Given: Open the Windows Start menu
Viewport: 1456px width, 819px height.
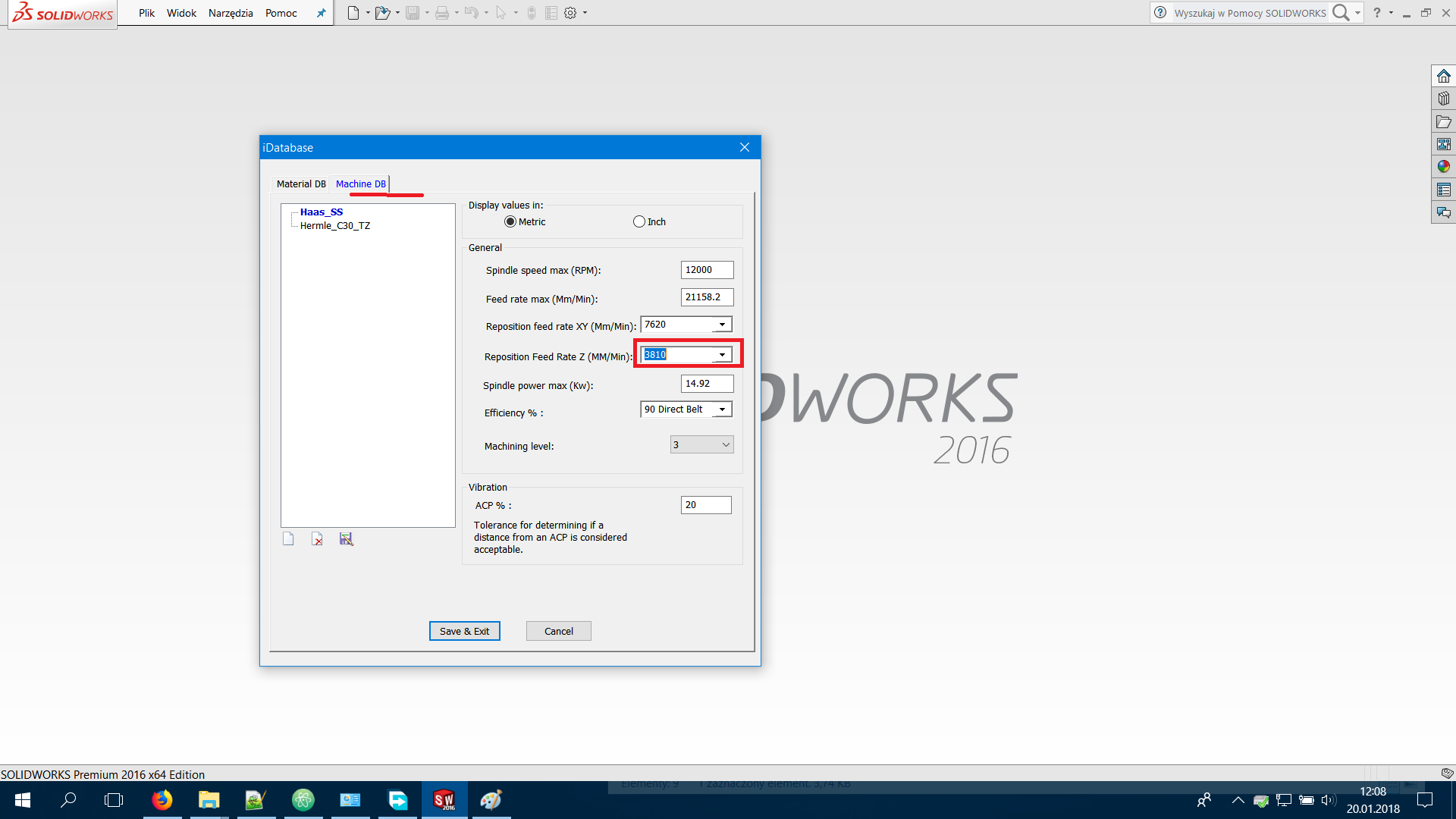Looking at the screenshot, I should [23, 800].
